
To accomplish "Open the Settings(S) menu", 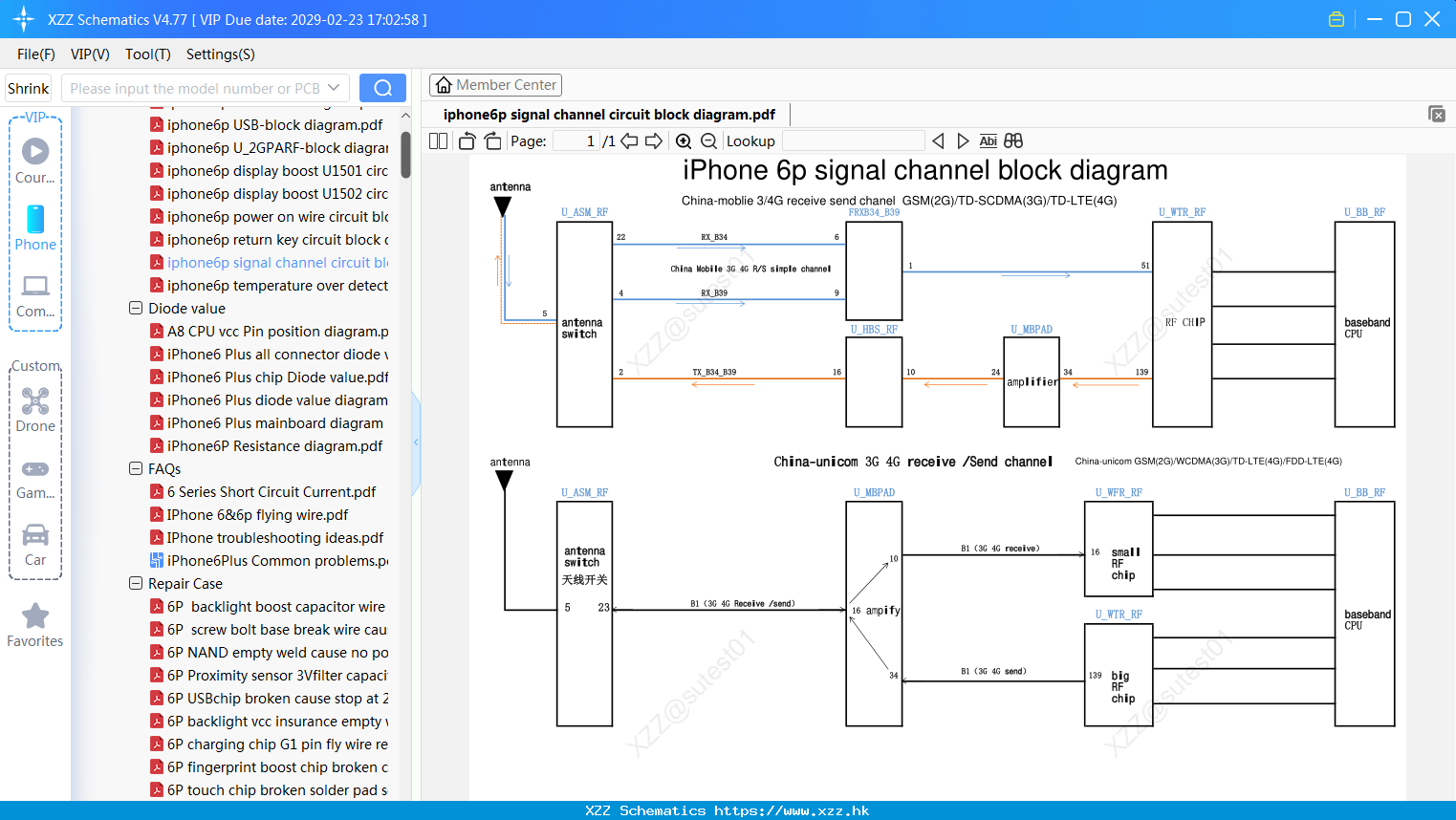I will point(221,54).
